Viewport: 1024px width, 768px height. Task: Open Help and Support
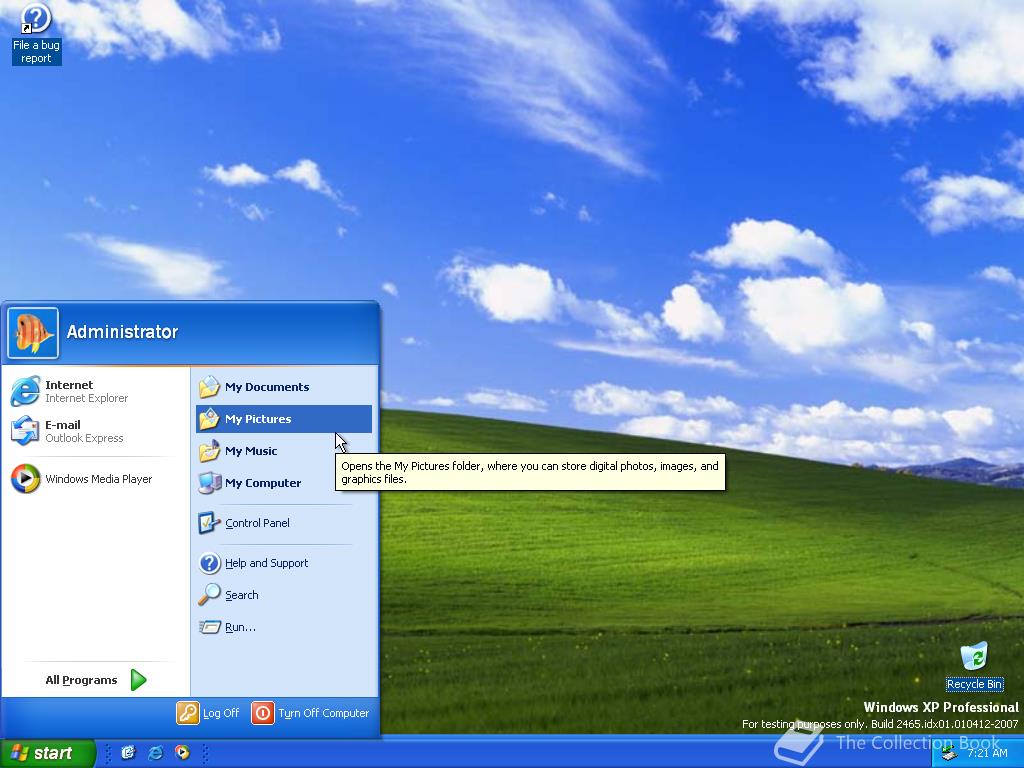(x=283, y=562)
